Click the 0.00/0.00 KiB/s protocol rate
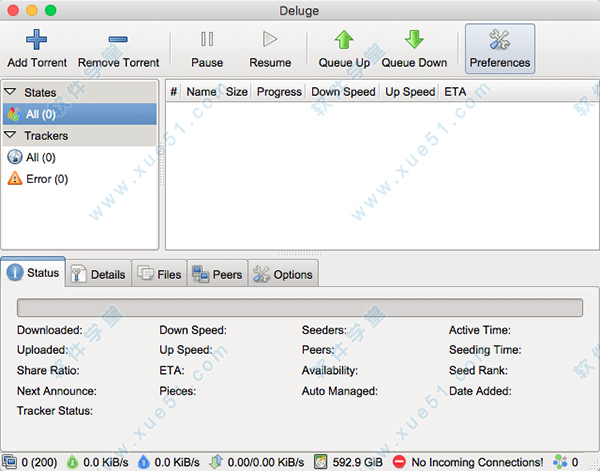 tap(266, 462)
